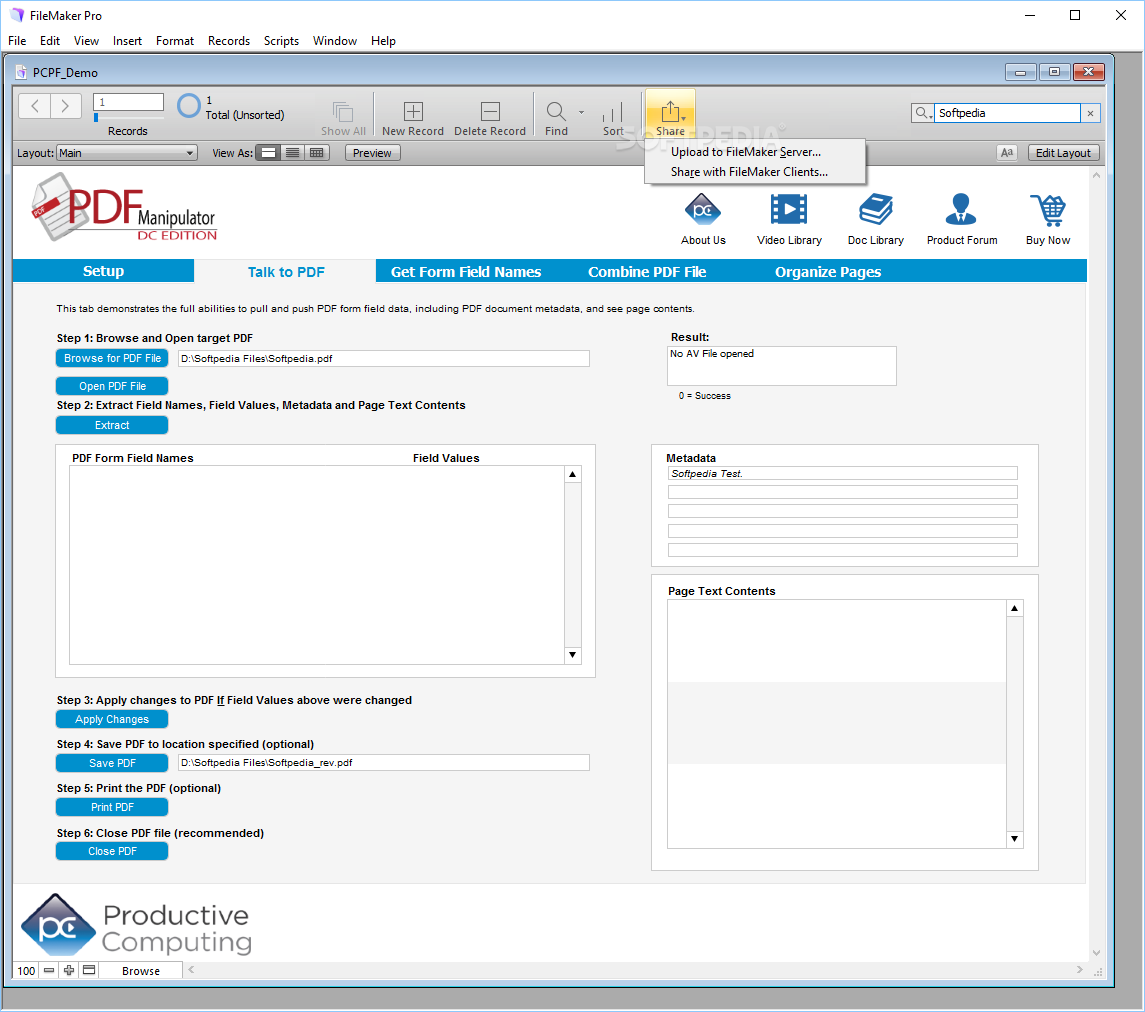Open Find mode with magnifier icon
The width and height of the screenshot is (1145, 1012).
(x=556, y=112)
